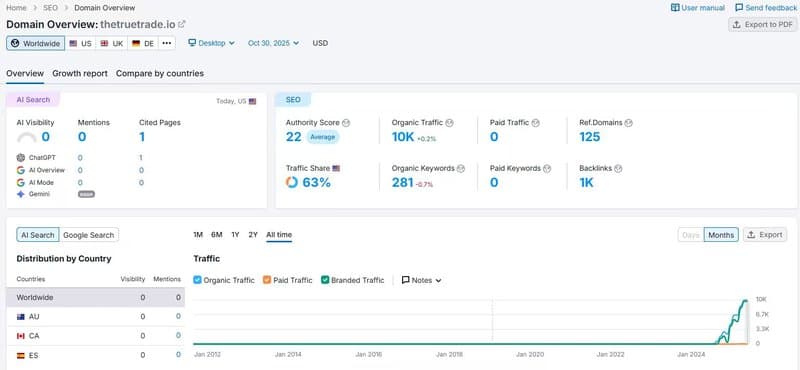Viewport: 800px width, 370px height.
Task: Select the 6M time range
Action: point(217,235)
